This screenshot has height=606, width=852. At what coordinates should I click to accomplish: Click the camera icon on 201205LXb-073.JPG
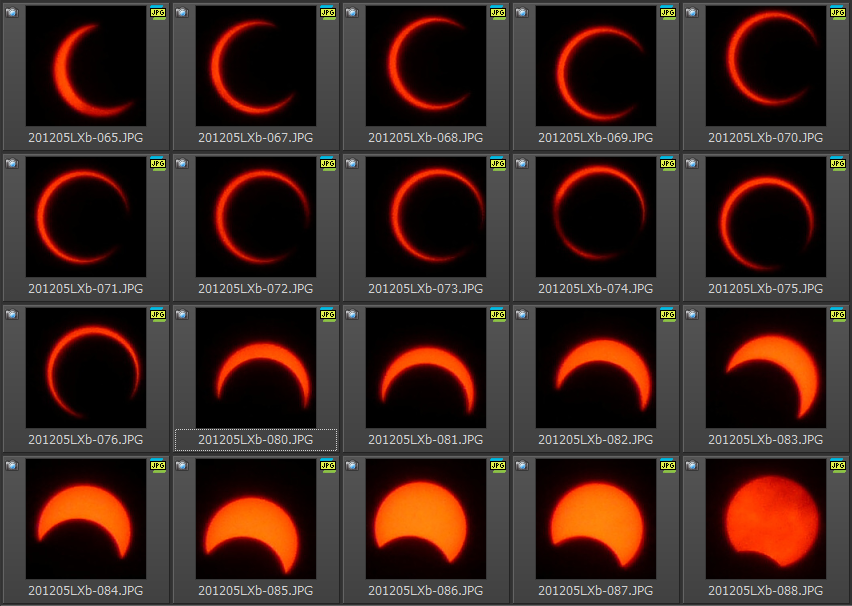352,163
